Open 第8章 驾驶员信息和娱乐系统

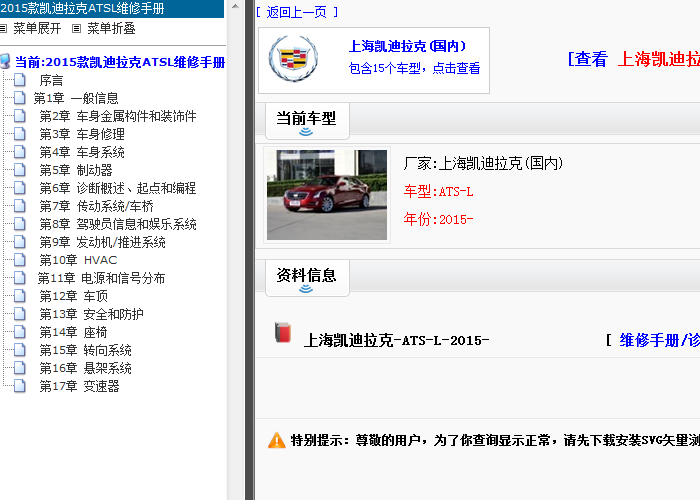pyautogui.click(x=118, y=224)
